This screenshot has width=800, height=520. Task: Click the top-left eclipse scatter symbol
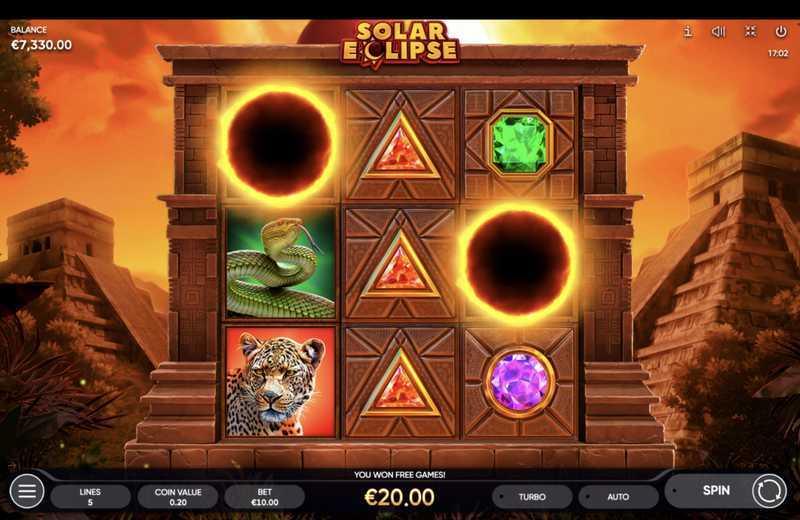pos(279,144)
